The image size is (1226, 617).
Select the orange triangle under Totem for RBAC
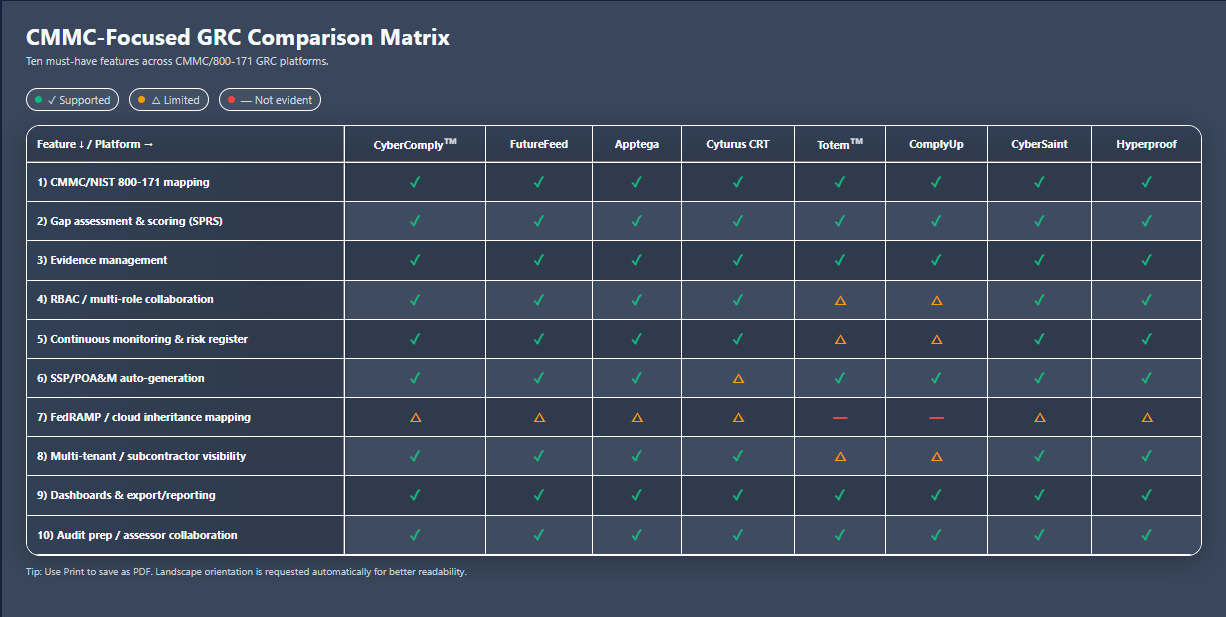839,299
